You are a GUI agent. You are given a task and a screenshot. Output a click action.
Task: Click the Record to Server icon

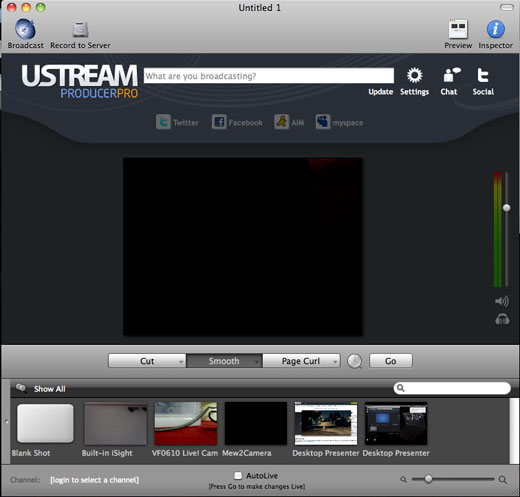[80, 29]
